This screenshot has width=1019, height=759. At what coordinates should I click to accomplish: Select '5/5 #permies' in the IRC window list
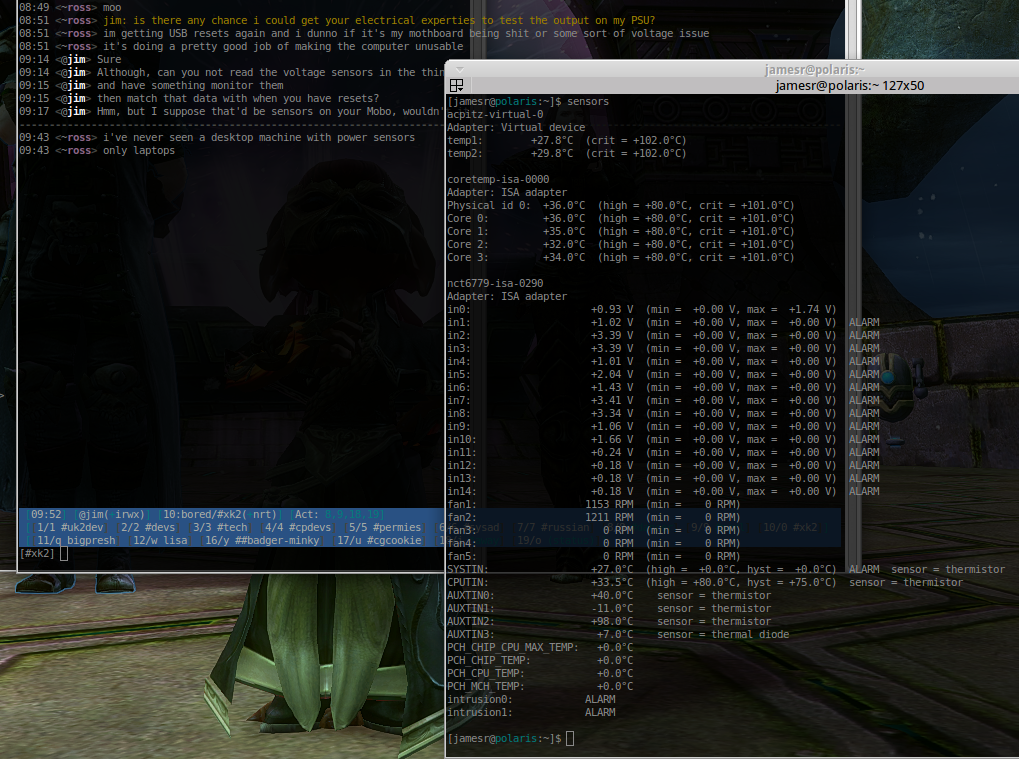pyautogui.click(x=385, y=527)
